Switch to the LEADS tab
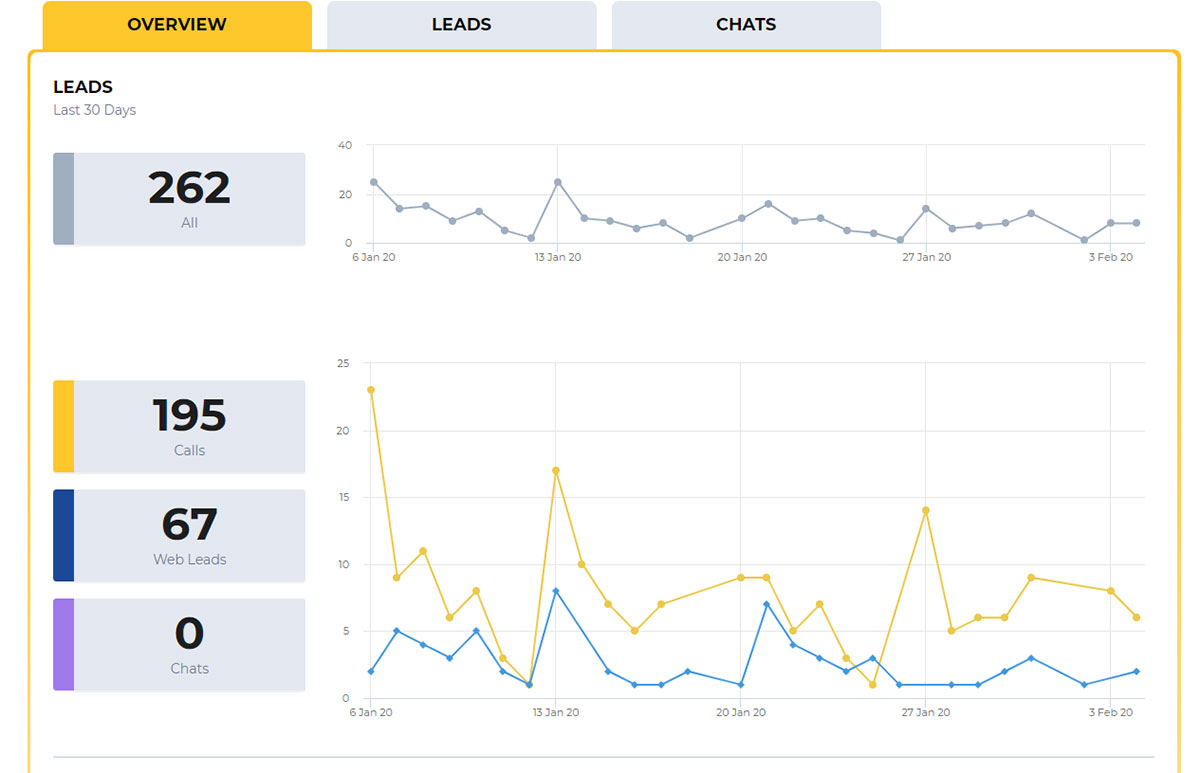The width and height of the screenshot is (1200, 773). pyautogui.click(x=461, y=24)
